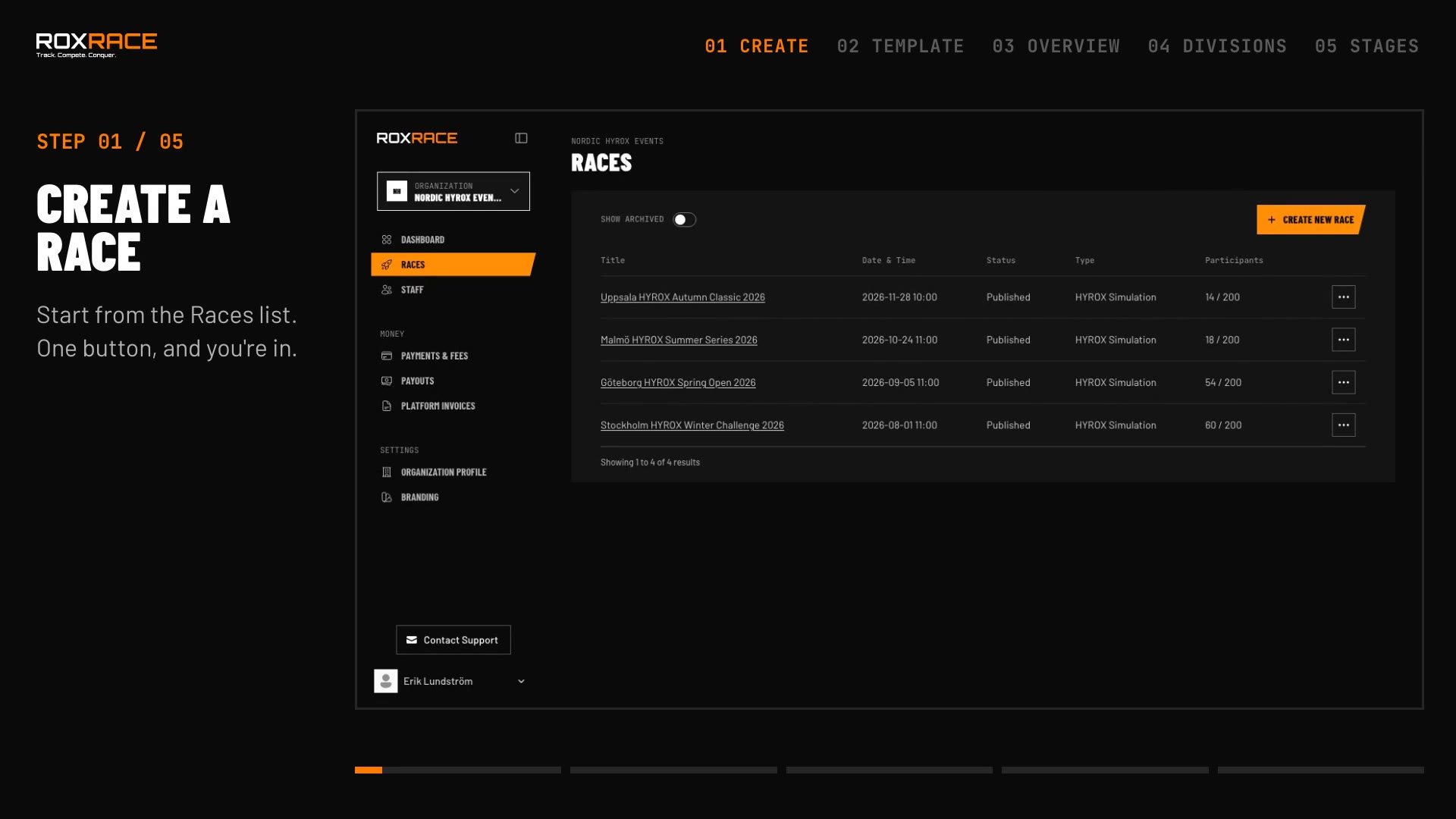
Task: Open actions menu for Stockholm HYROX race
Action: 1343,425
